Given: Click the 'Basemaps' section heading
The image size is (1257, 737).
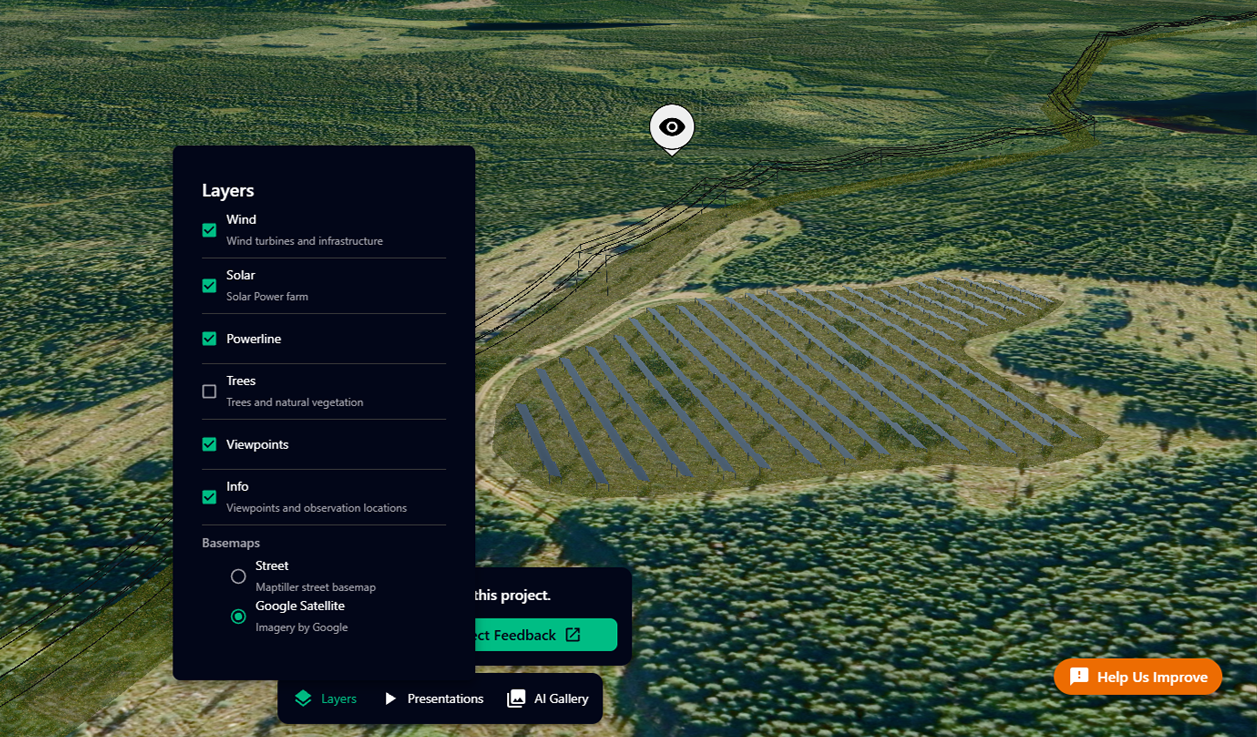Looking at the screenshot, I should click(x=231, y=543).
